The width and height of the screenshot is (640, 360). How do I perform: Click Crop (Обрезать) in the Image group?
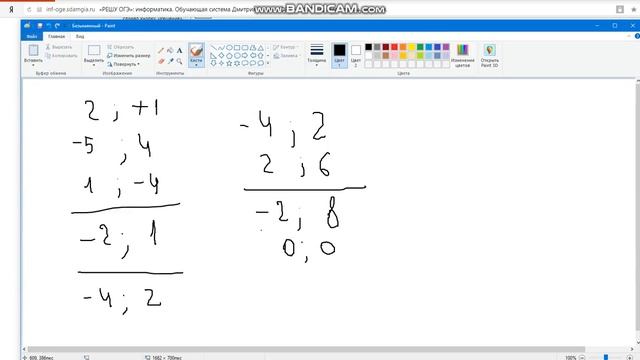[x=120, y=47]
